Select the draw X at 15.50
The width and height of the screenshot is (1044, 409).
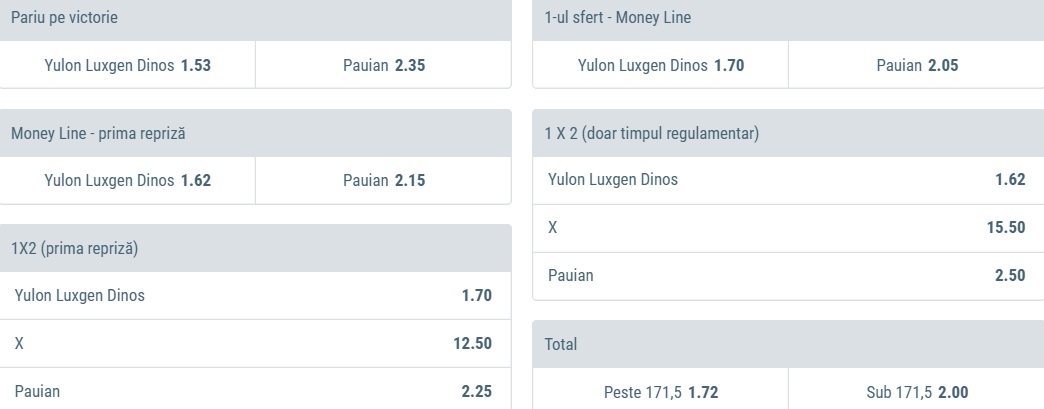(788, 227)
